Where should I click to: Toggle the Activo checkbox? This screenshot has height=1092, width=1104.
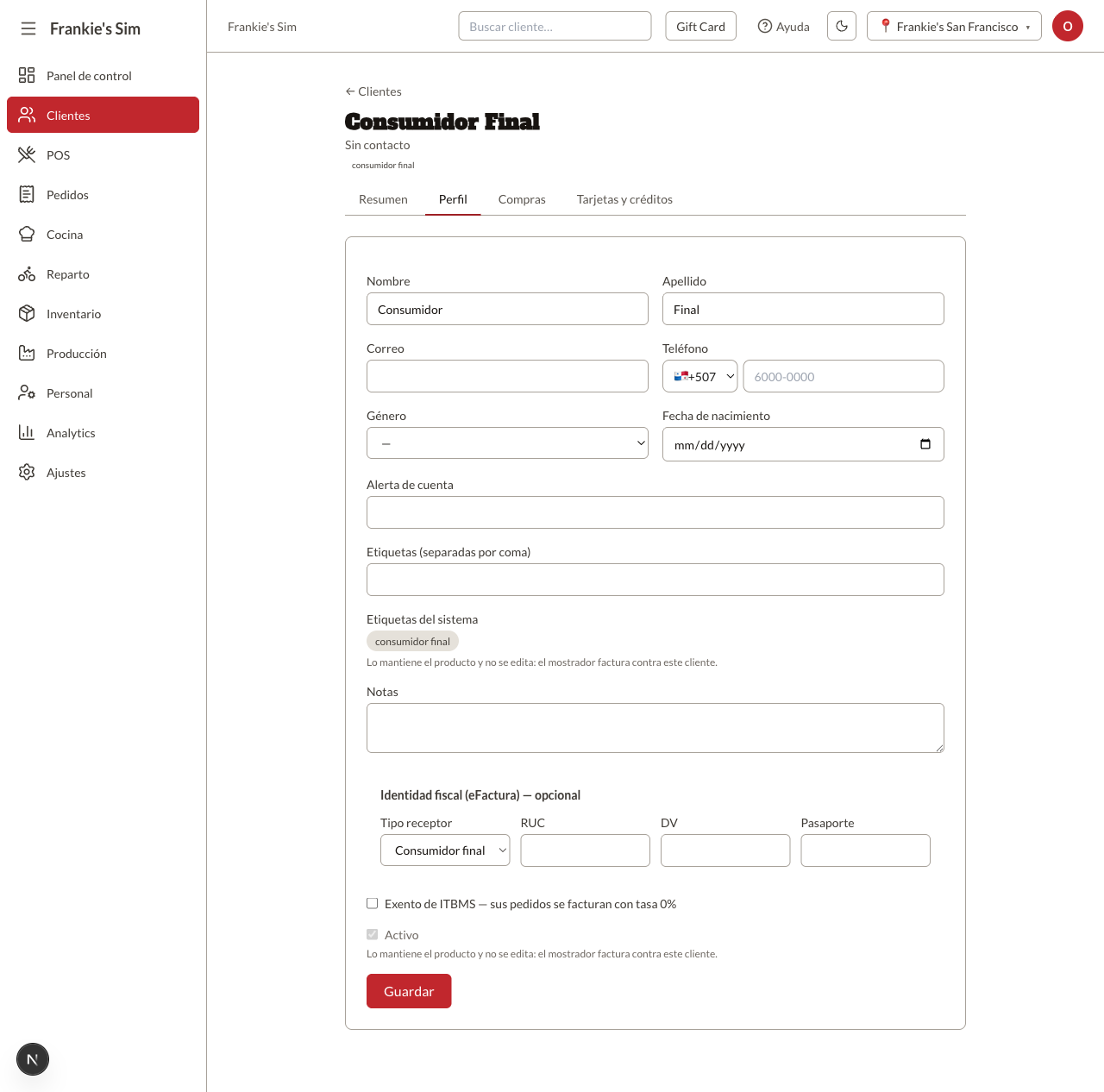click(x=373, y=934)
